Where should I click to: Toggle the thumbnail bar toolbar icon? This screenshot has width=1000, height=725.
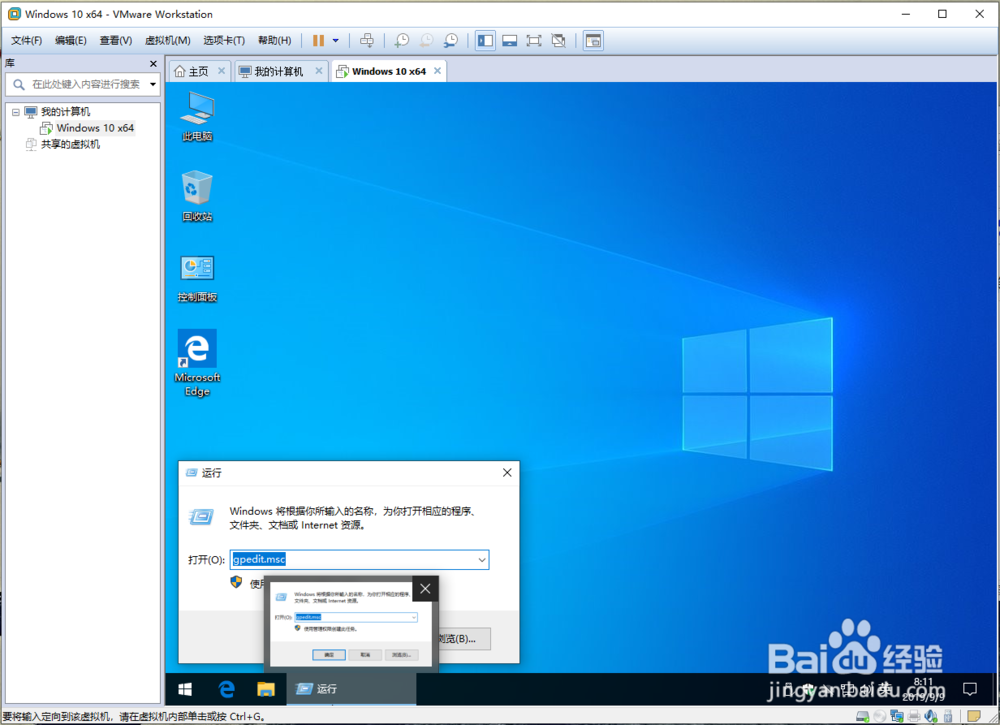point(510,41)
